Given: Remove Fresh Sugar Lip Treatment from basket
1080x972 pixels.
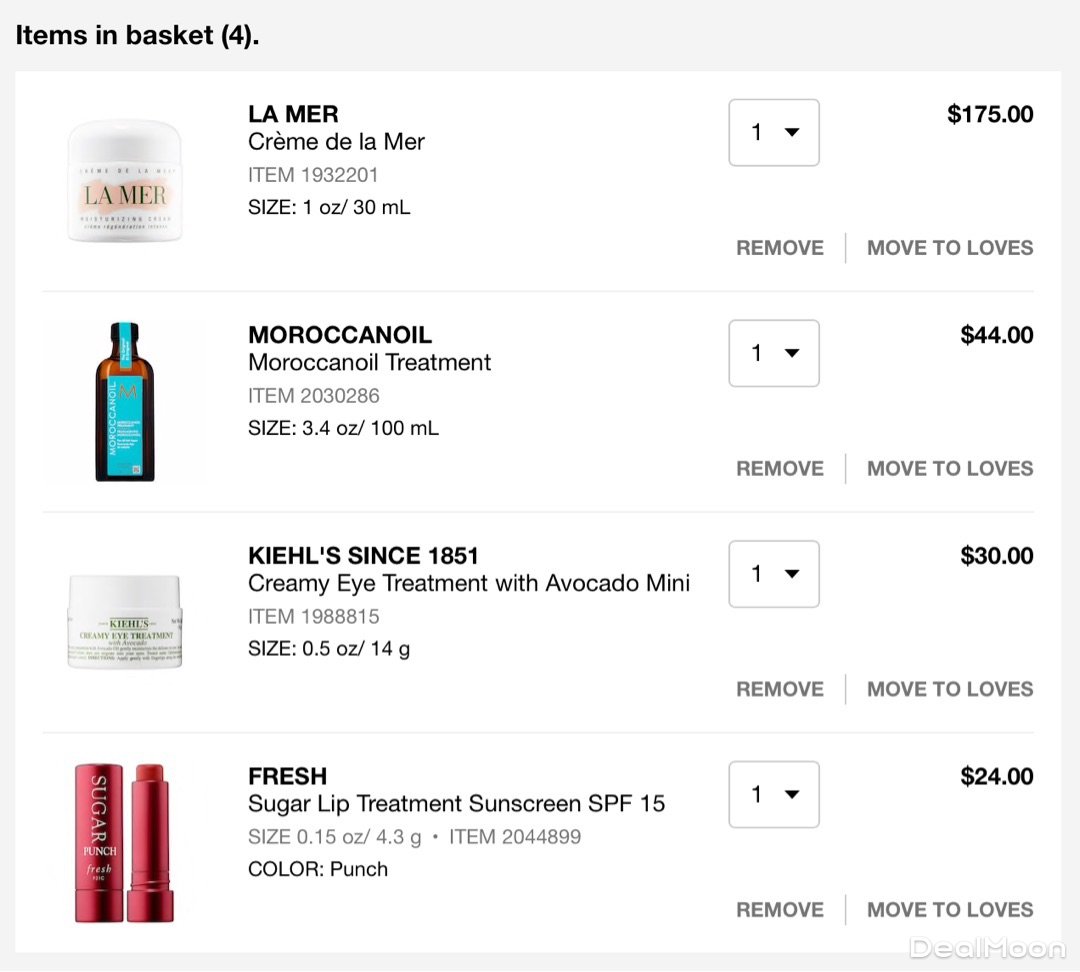Looking at the screenshot, I should [x=780, y=910].
